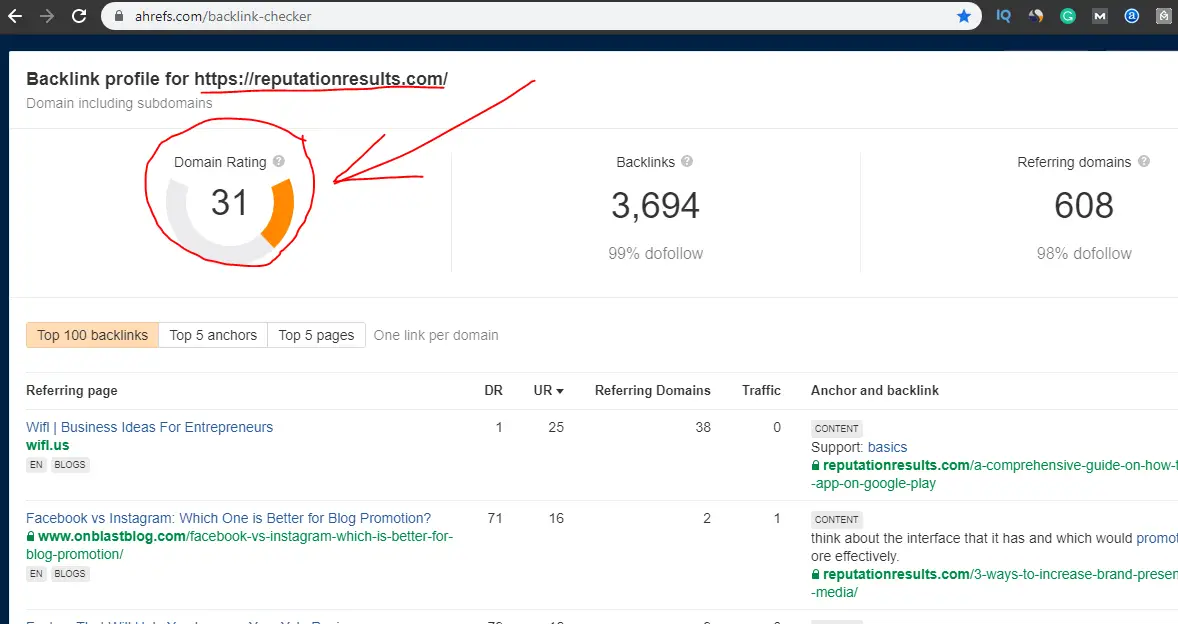Click the basics anchor text link
1178x624 pixels.
tap(887, 447)
